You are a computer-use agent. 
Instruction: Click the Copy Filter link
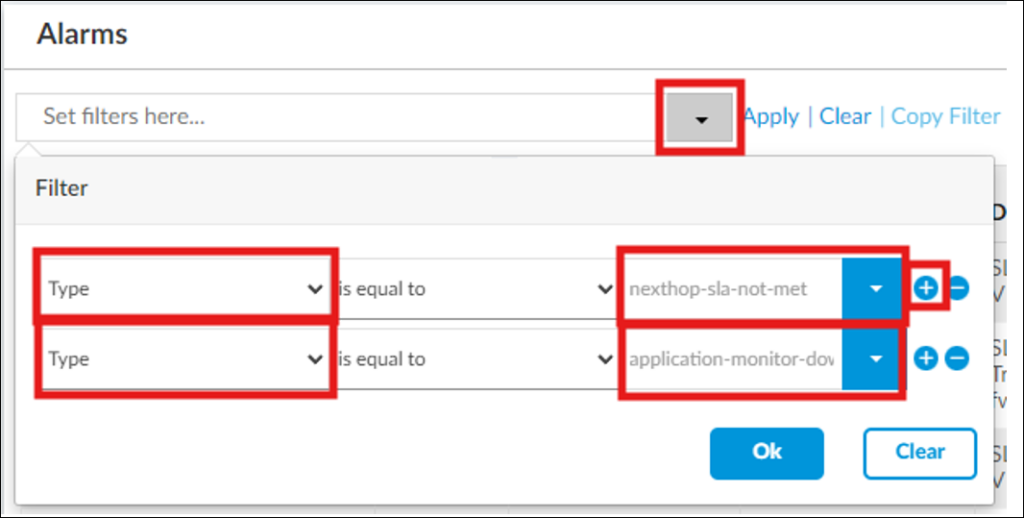[x=946, y=116]
